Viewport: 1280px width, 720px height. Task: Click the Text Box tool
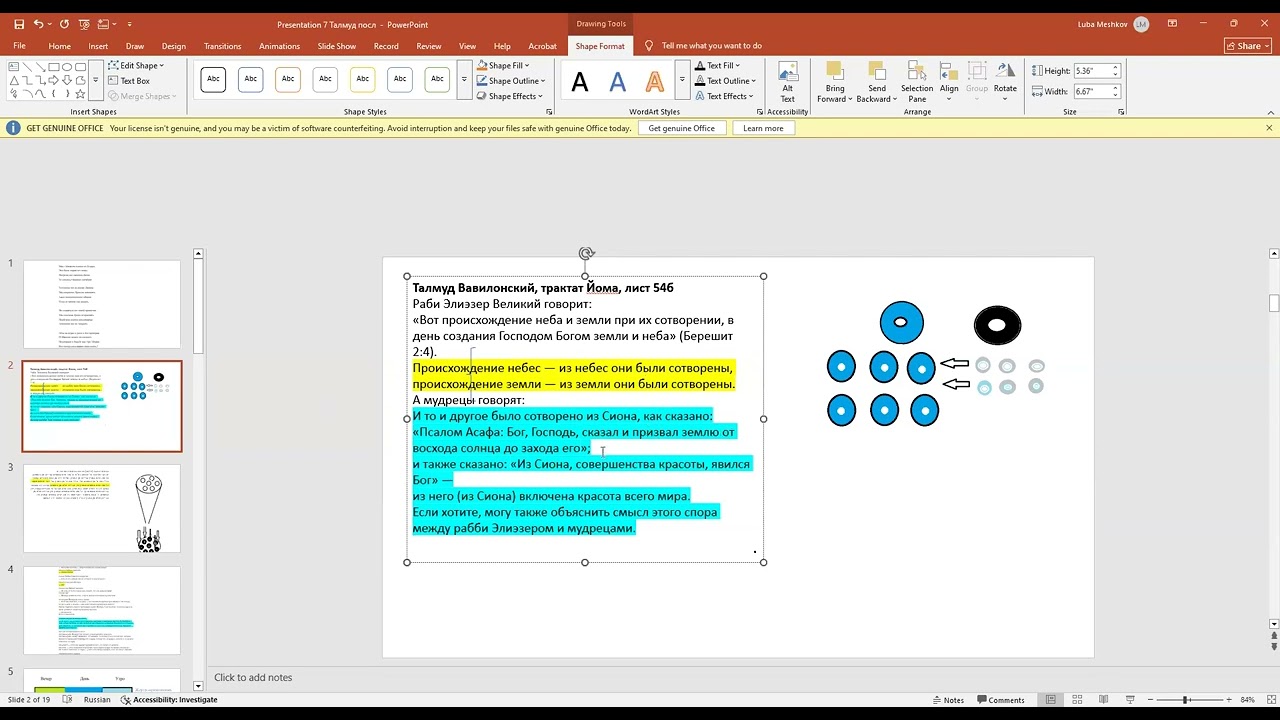(x=129, y=81)
